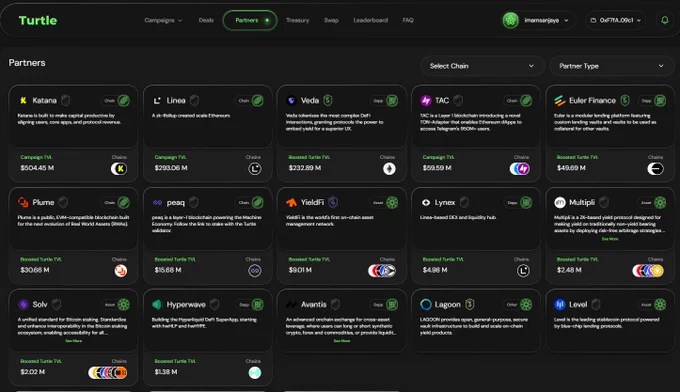
Task: Click the Solv logo icon
Action: [23, 304]
